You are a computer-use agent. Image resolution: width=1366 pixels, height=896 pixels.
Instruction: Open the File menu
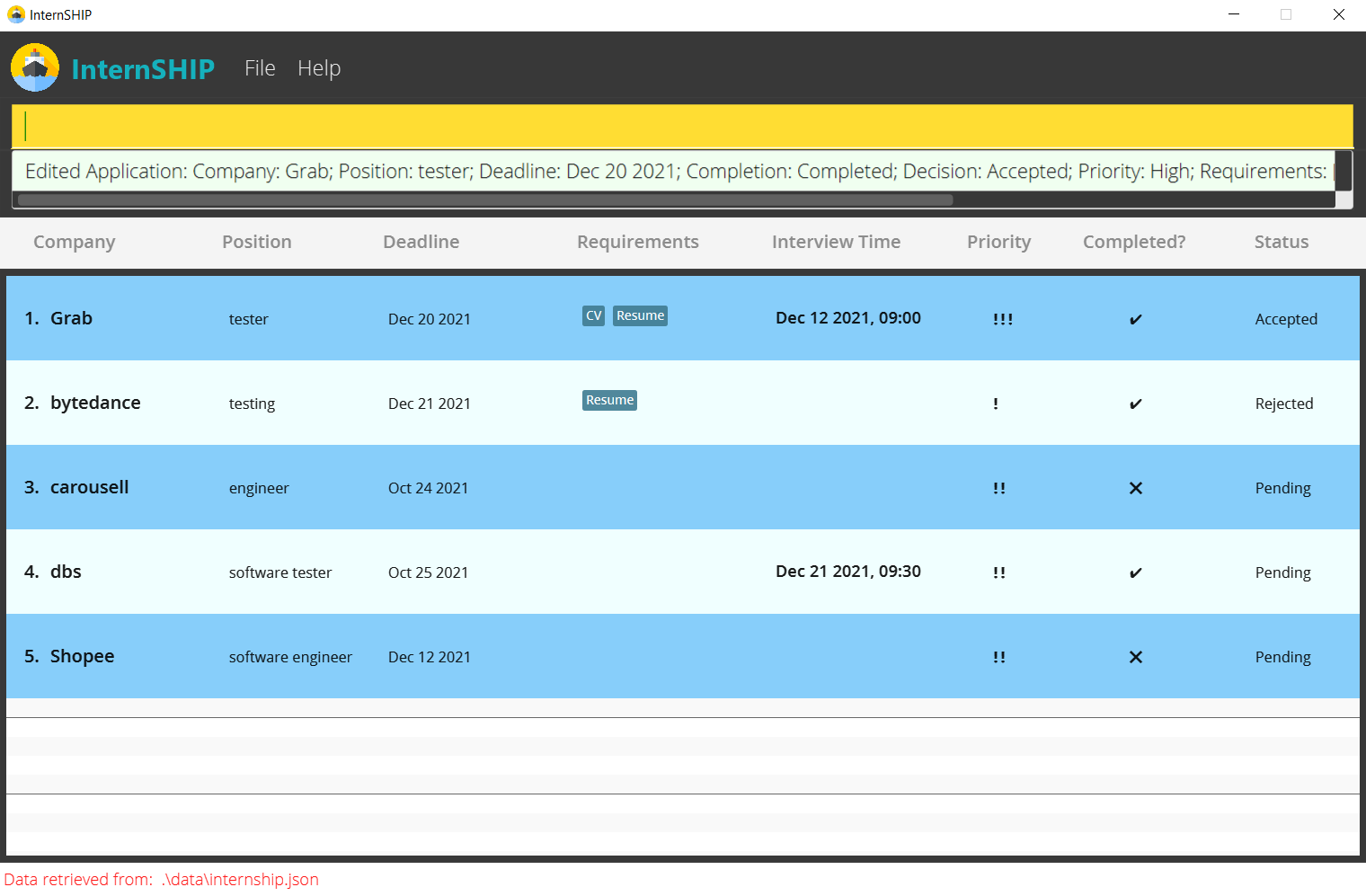(x=260, y=68)
